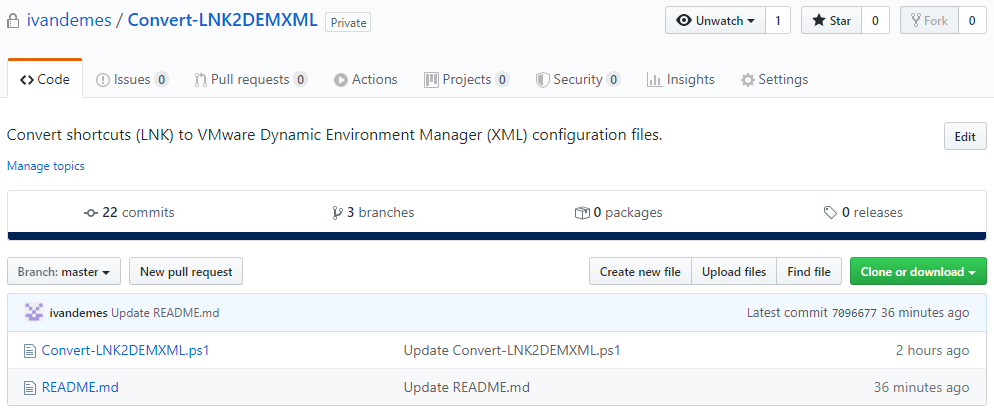Click the Issues exclamation icon
The height and width of the screenshot is (413, 994).
pyautogui.click(x=103, y=80)
